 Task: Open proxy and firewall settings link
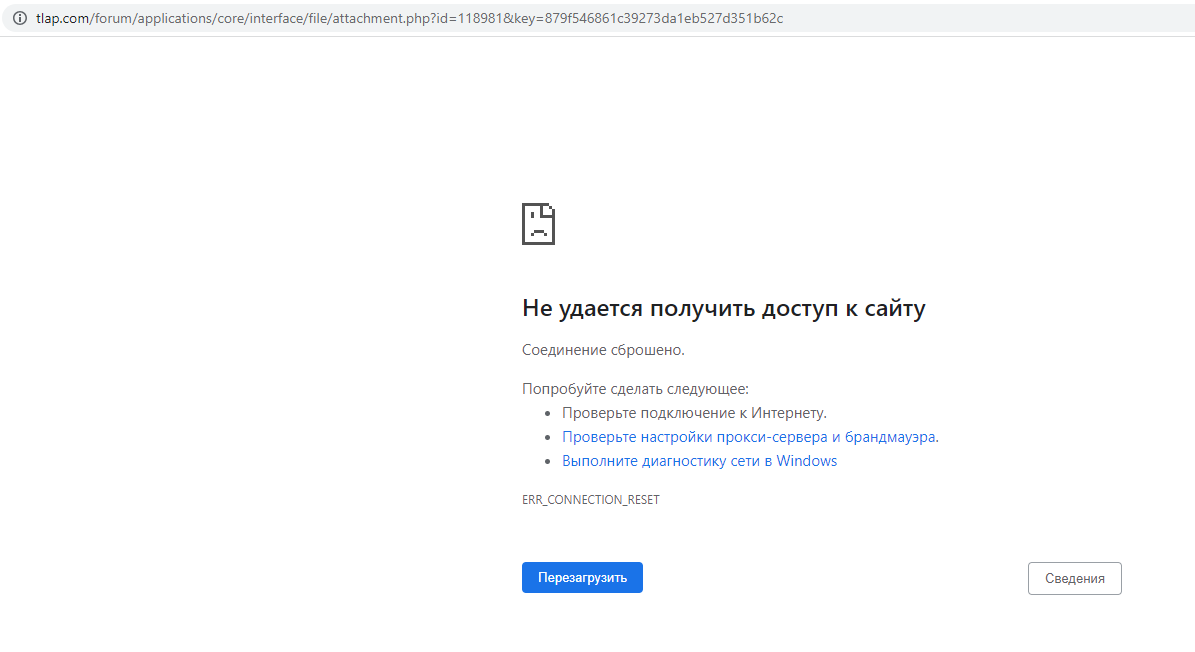pos(750,437)
